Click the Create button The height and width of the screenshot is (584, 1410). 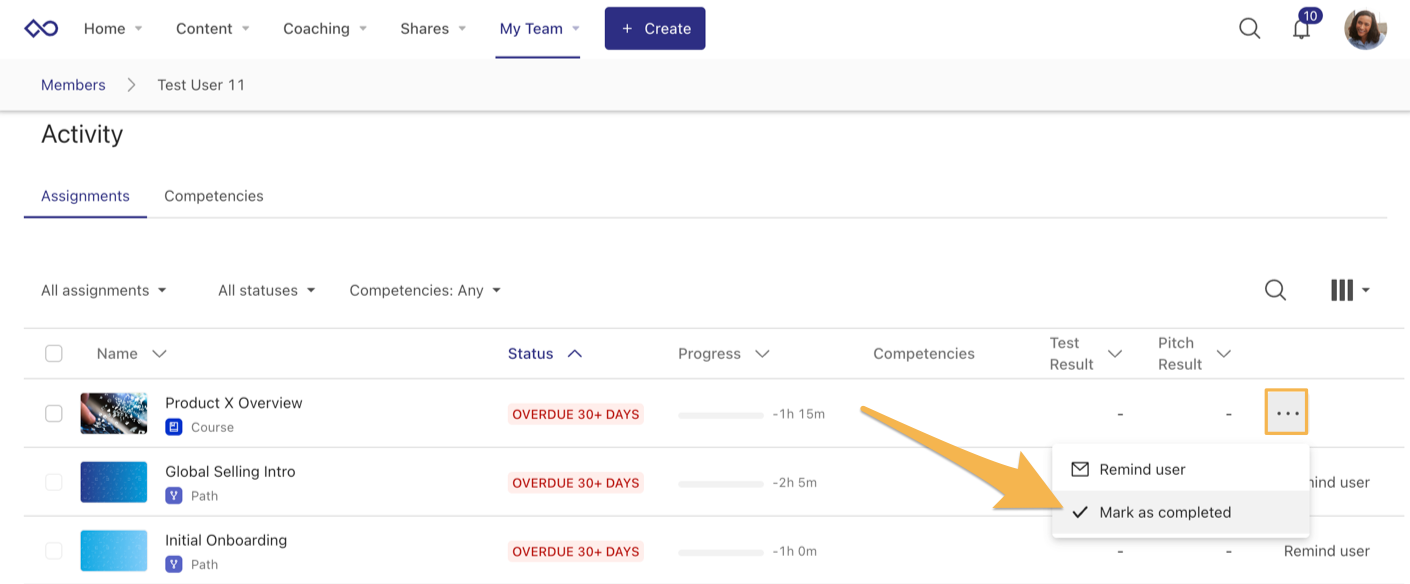pyautogui.click(x=655, y=29)
